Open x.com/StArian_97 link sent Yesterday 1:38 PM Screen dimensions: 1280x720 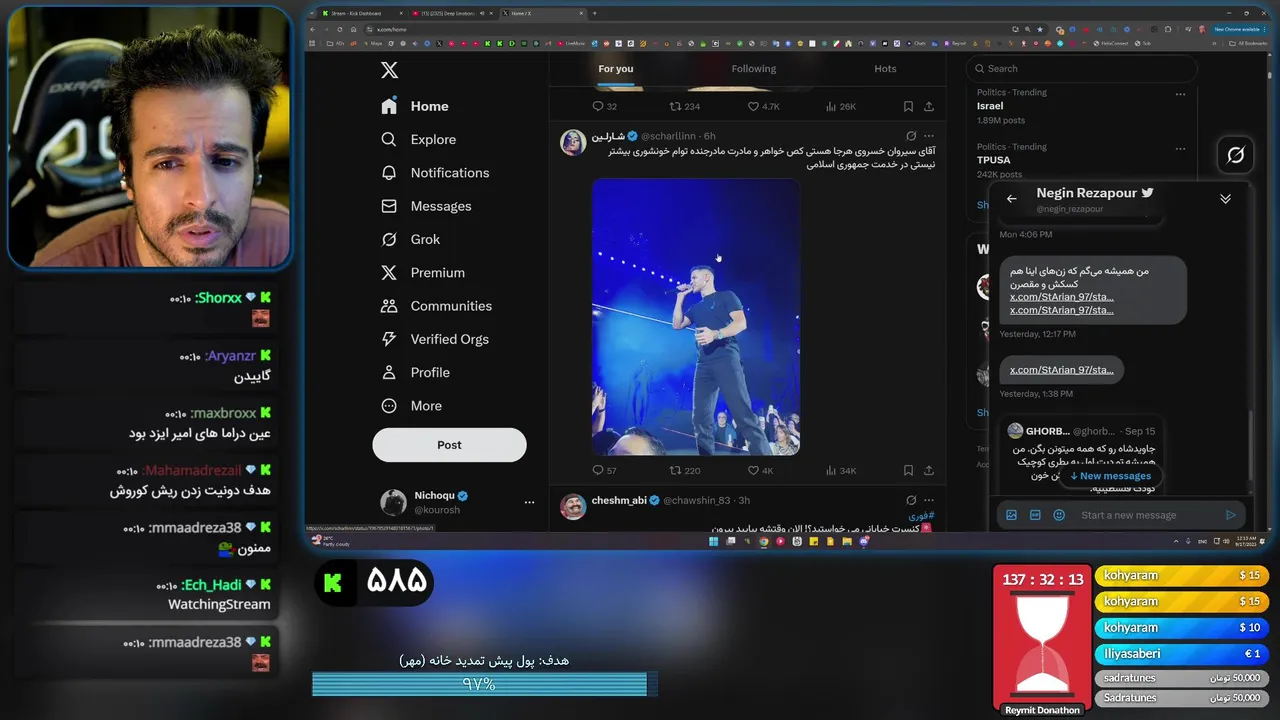pyautogui.click(x=1061, y=370)
